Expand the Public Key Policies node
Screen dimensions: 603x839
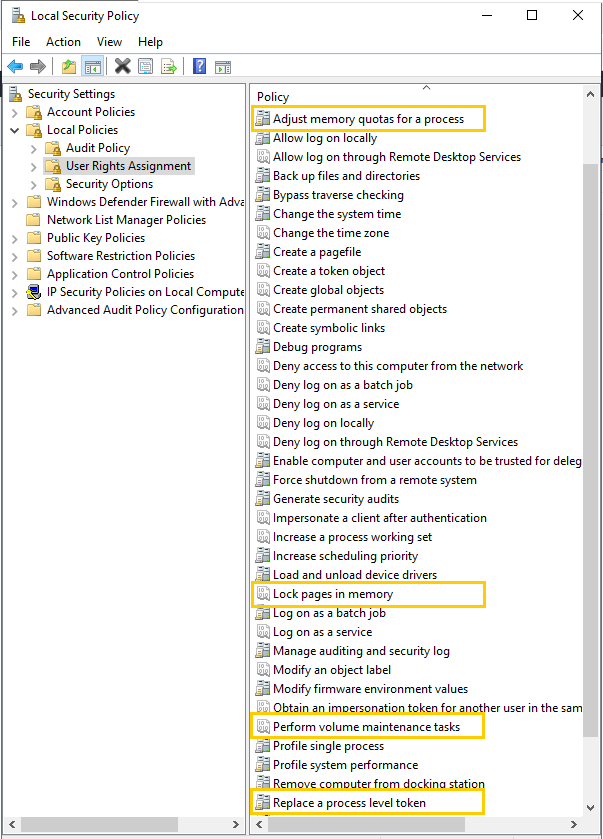pos(15,238)
